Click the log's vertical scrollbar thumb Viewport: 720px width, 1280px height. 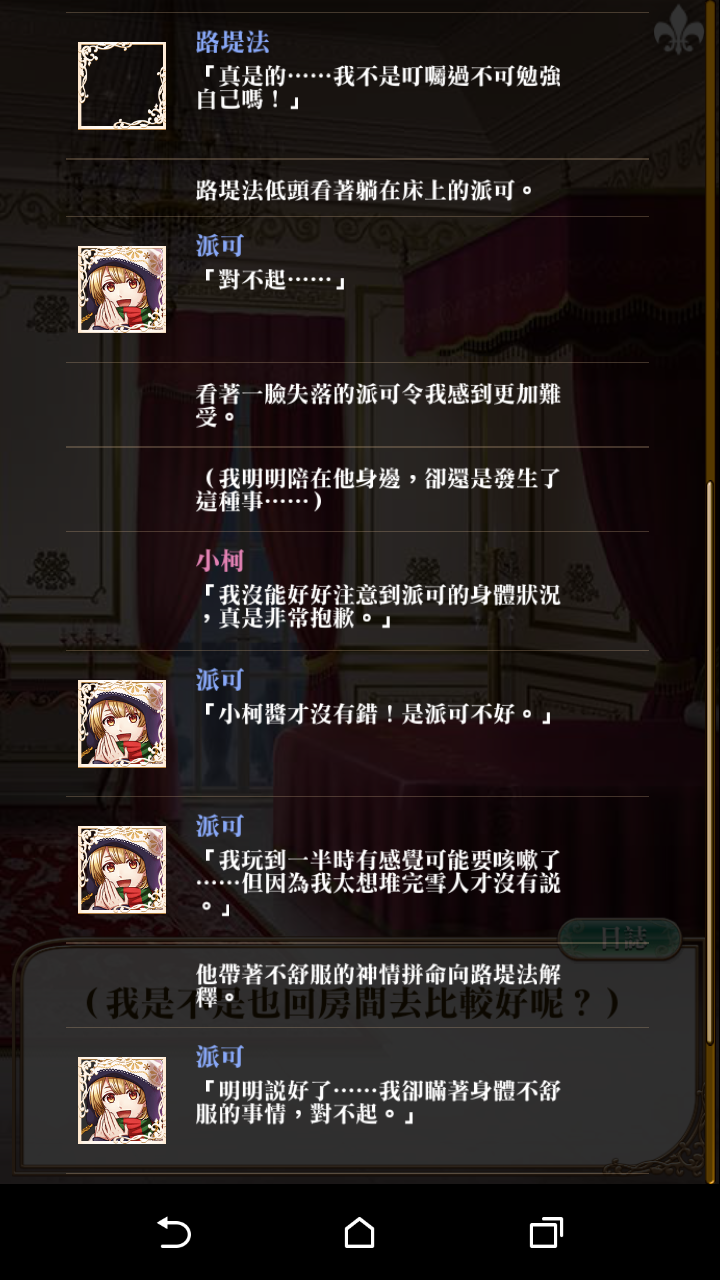coord(710,830)
